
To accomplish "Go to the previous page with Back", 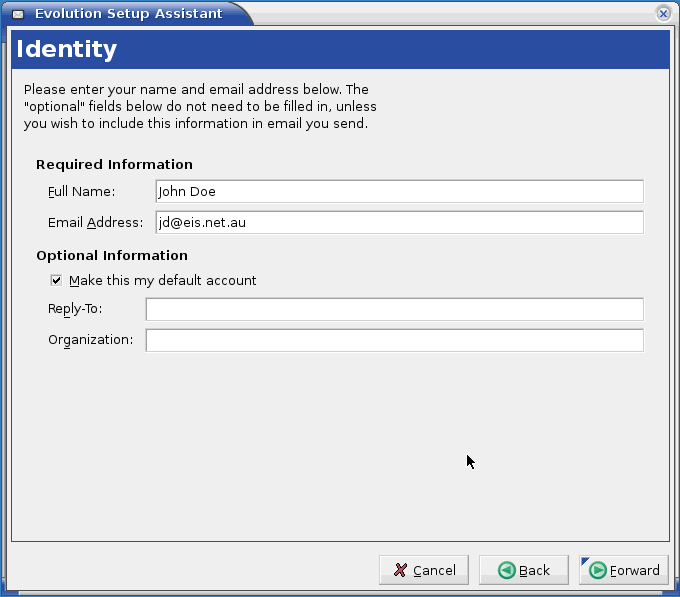I will coord(523,570).
